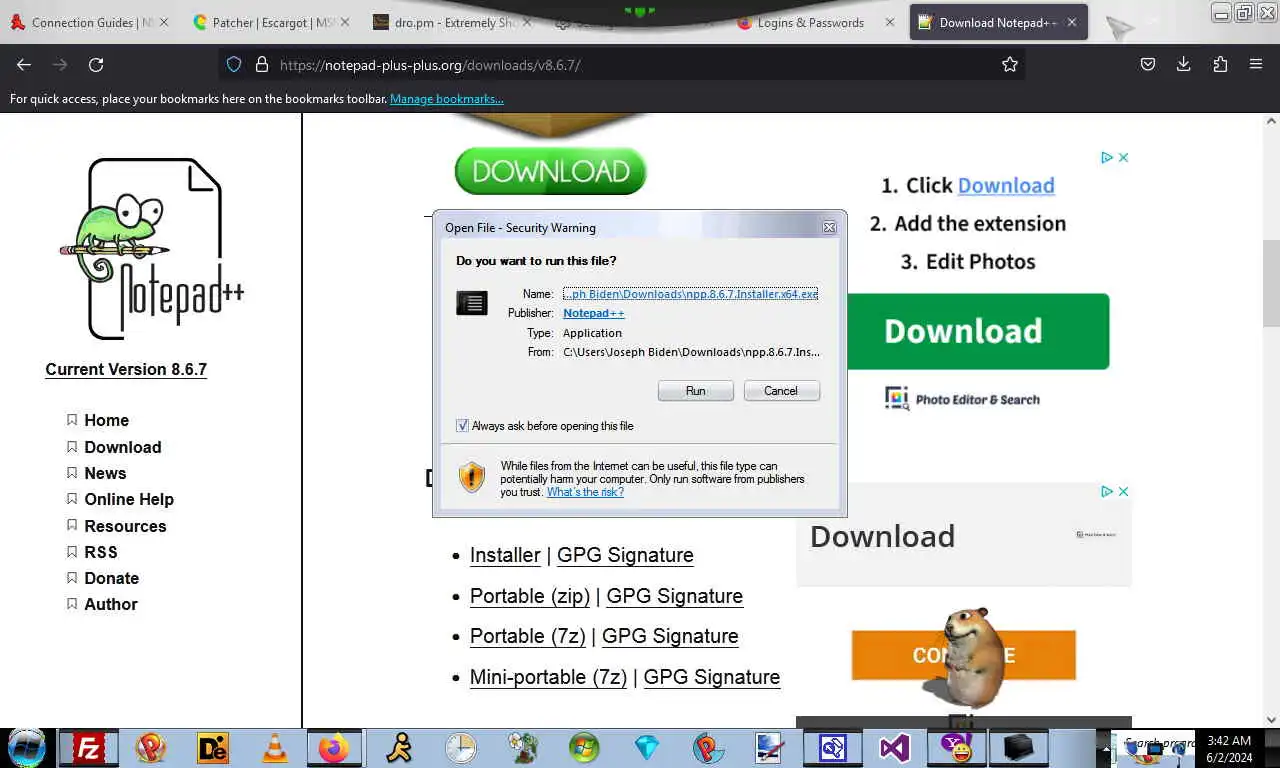Close the Logins & Passwords tab

tap(889, 22)
